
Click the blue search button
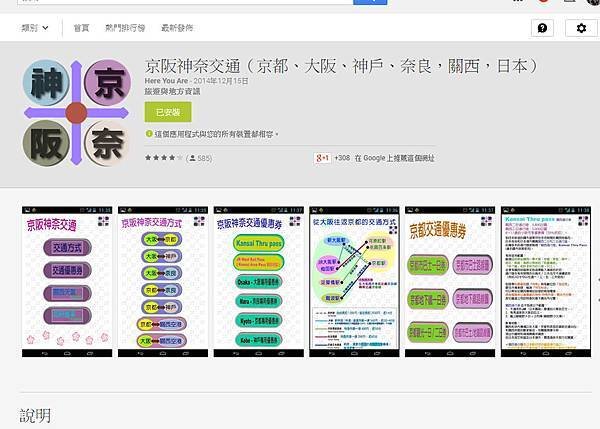370,2
